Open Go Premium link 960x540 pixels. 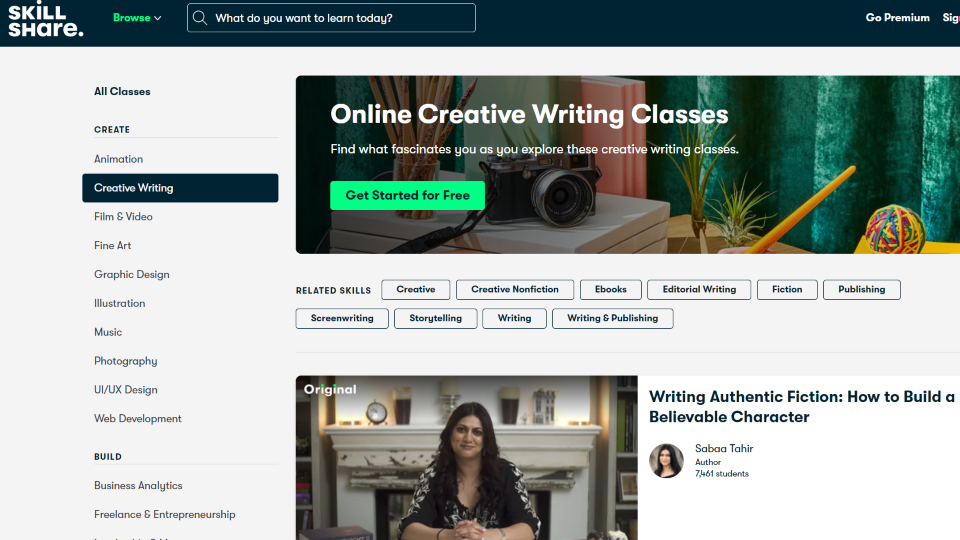[898, 18]
